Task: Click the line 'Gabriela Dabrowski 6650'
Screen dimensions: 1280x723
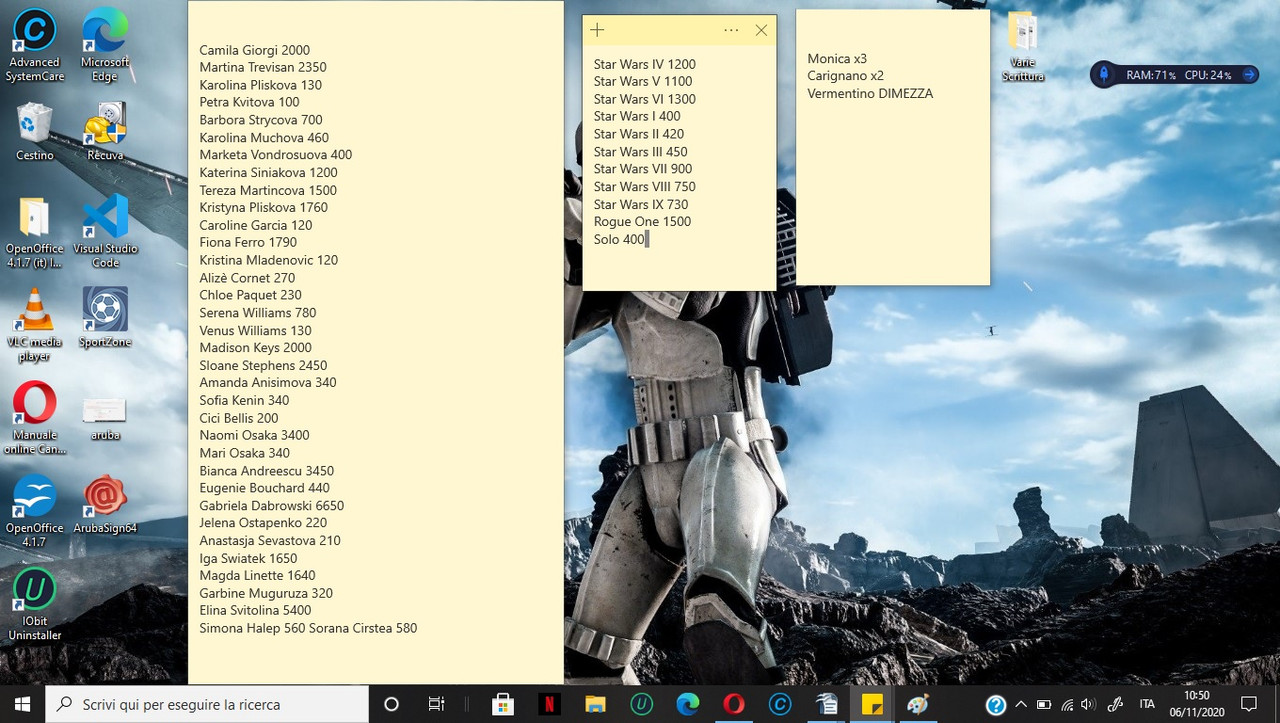Action: tap(272, 506)
